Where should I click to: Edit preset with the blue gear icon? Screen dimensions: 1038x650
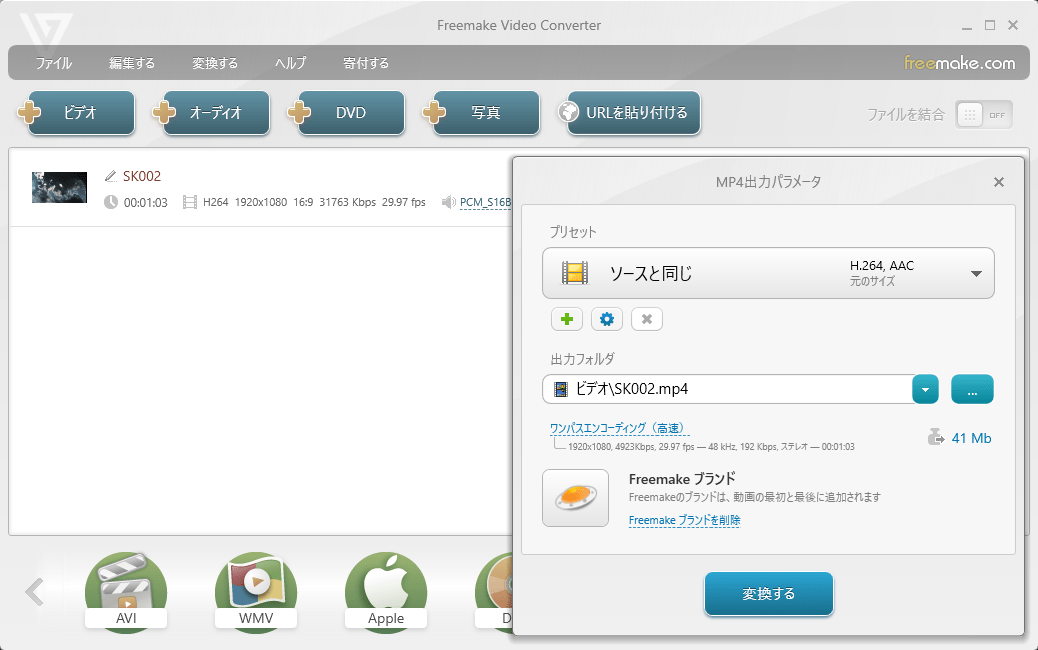click(x=606, y=319)
